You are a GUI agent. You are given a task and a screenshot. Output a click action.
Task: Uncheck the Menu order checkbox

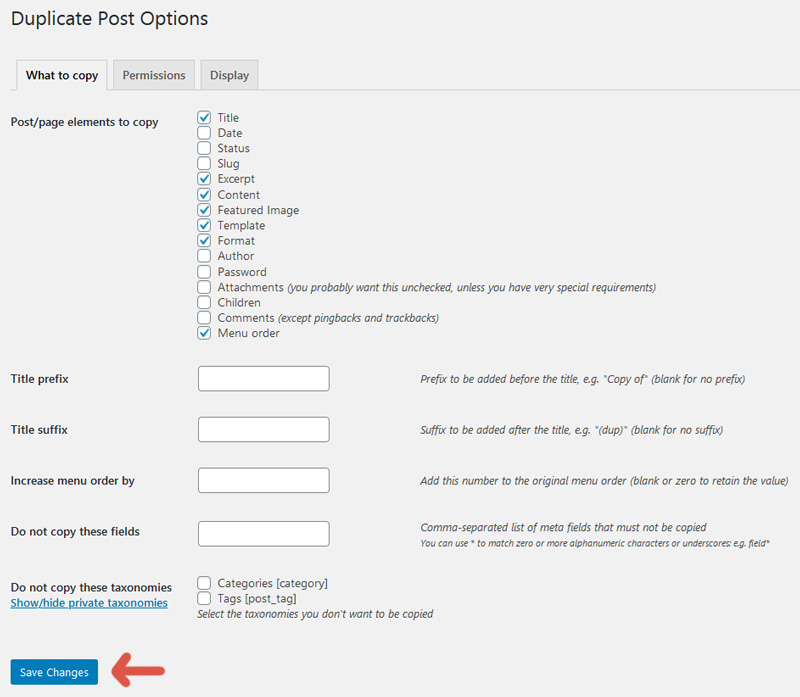(204, 333)
